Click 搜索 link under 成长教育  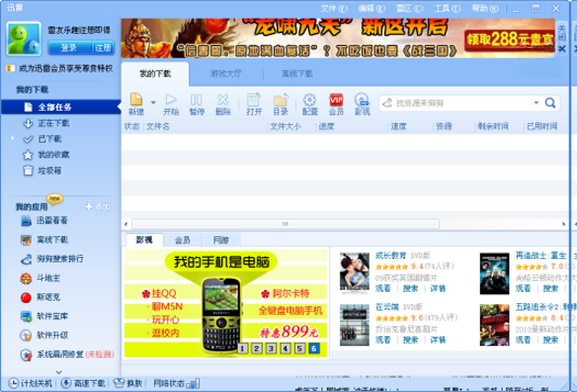click(x=411, y=289)
